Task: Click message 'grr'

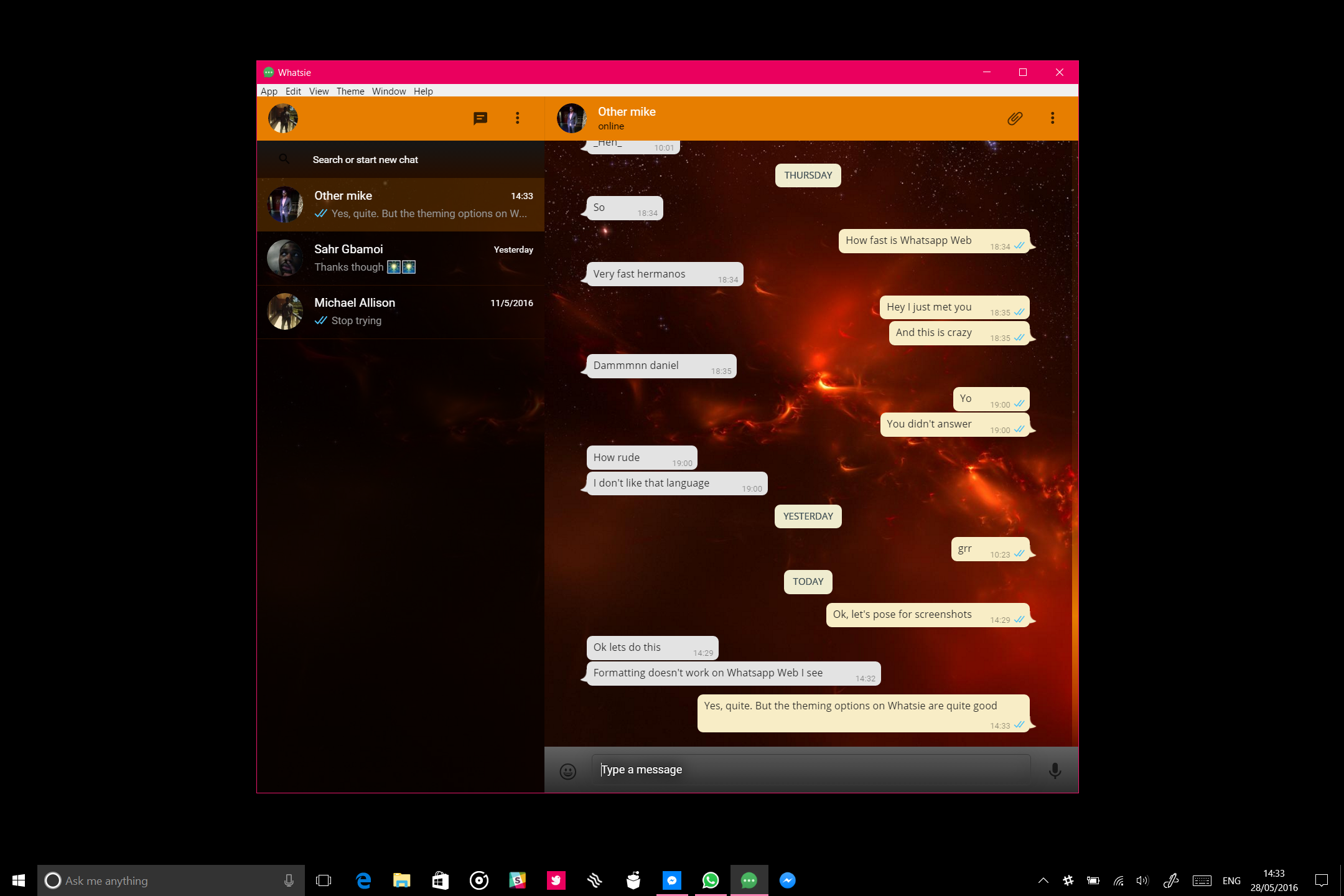Action: 990,549
